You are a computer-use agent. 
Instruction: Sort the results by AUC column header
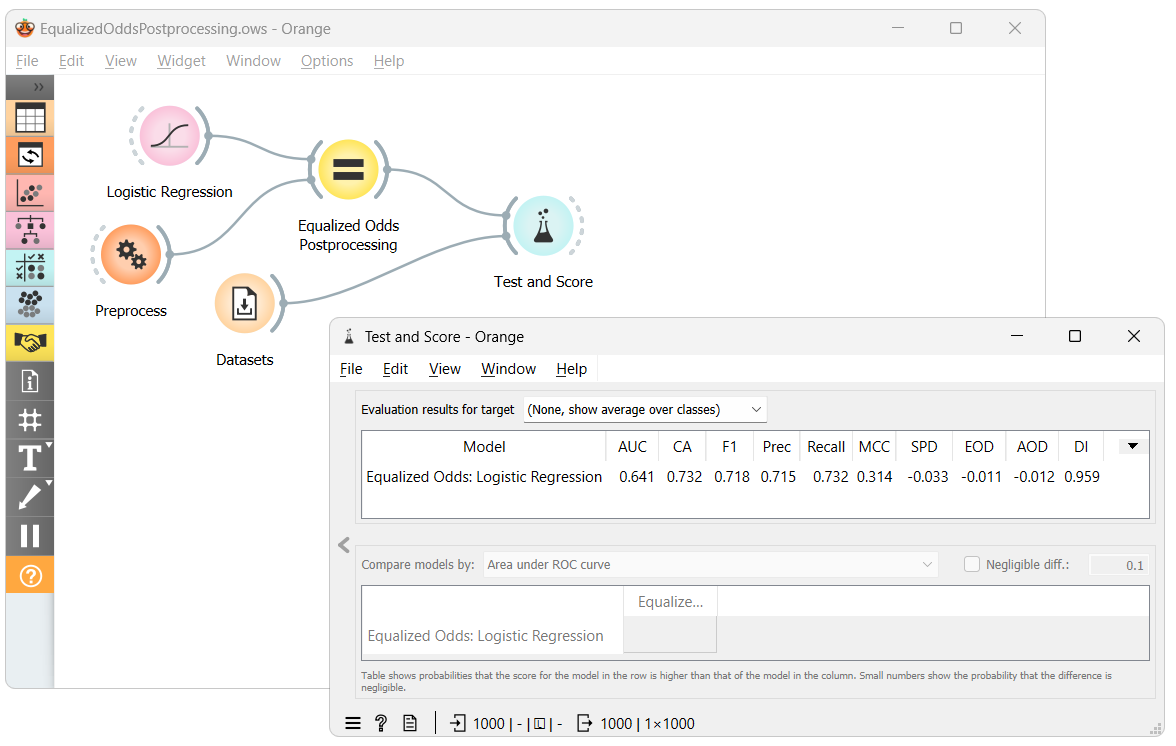point(632,447)
